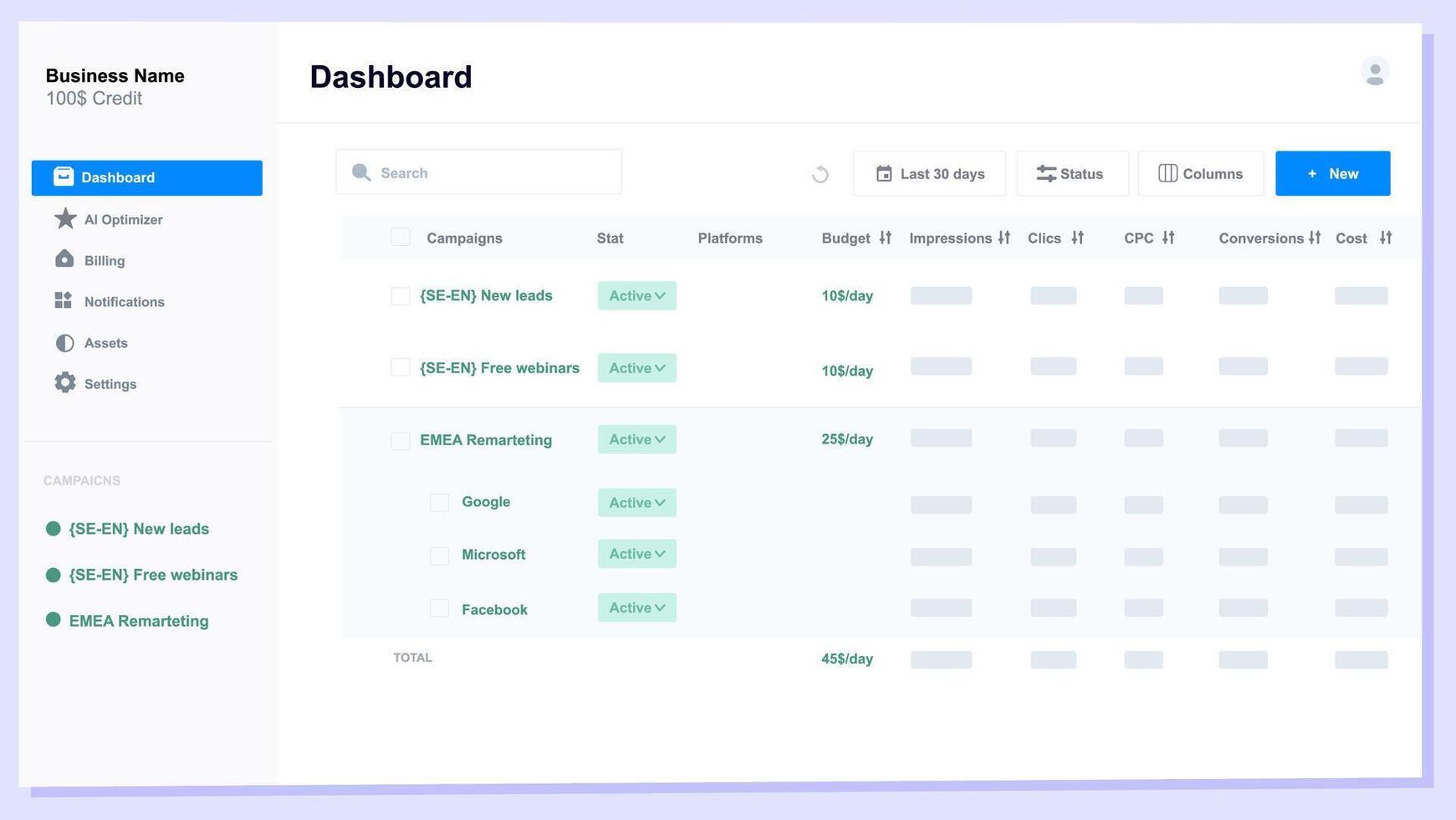Viewport: 1456px width, 820px height.
Task: Open the Columns selector
Action: (1201, 173)
